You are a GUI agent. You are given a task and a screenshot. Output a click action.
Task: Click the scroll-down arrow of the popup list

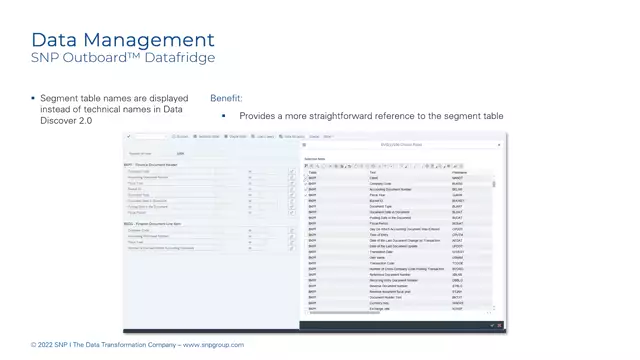(494, 309)
